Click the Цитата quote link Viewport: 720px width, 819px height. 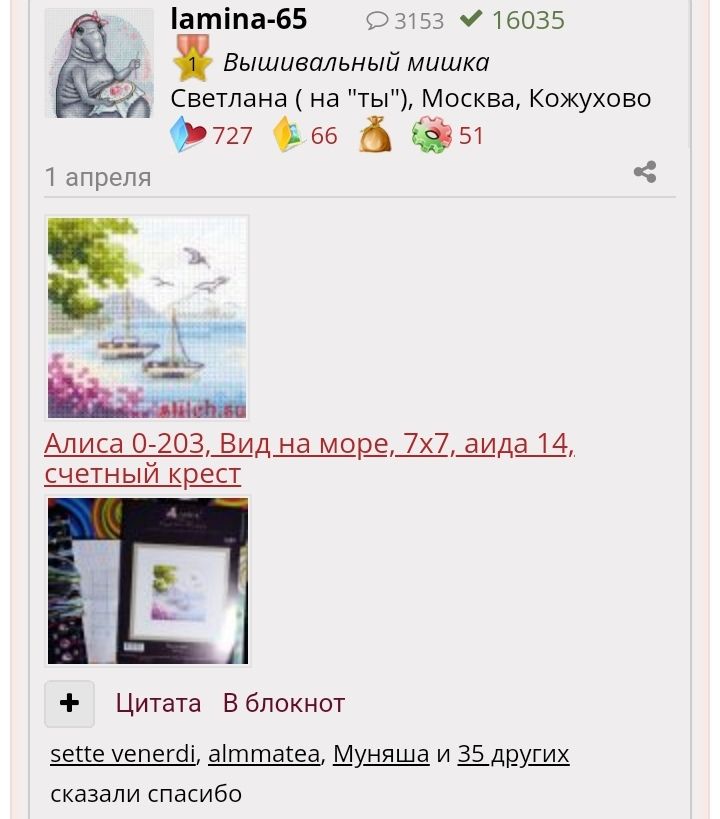(x=158, y=703)
